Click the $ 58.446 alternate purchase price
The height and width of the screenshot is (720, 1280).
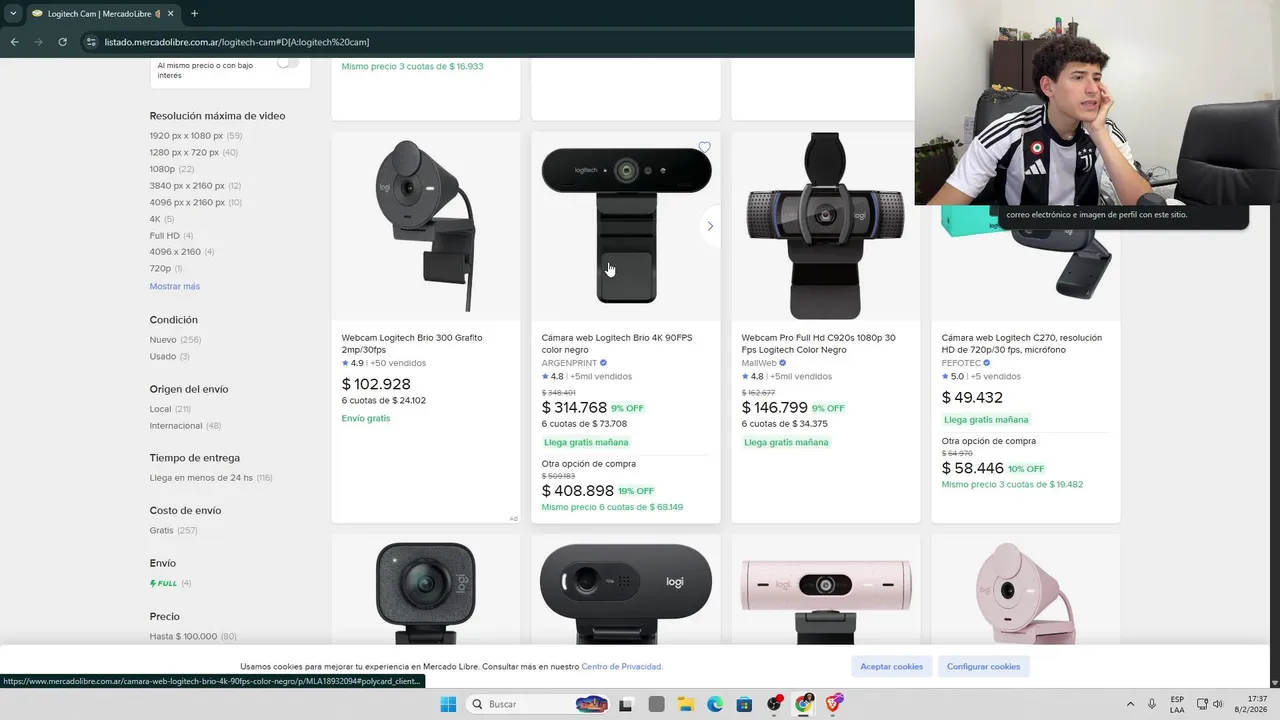coord(973,468)
